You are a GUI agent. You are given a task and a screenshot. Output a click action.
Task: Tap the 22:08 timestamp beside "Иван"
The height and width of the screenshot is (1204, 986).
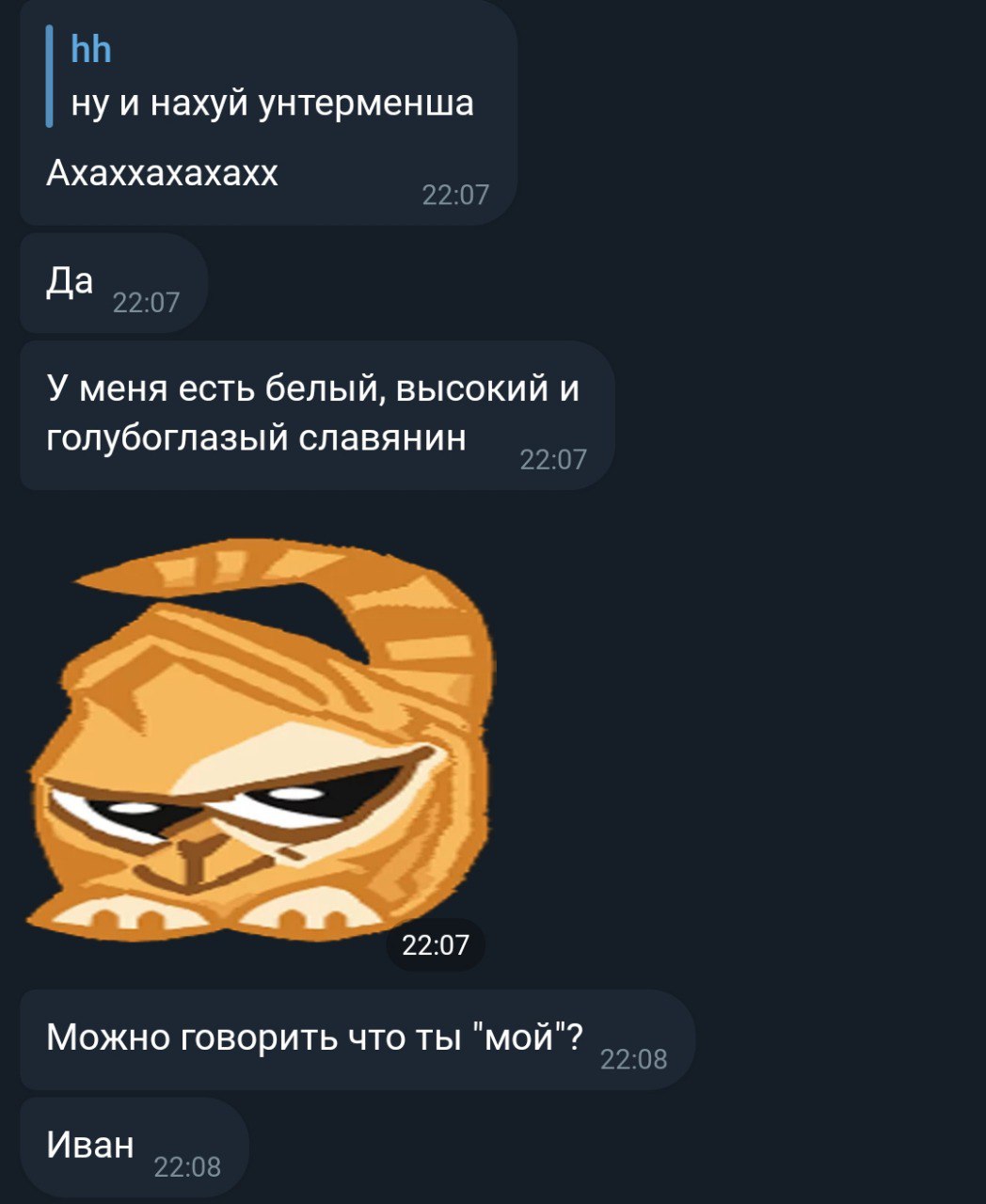(187, 1167)
